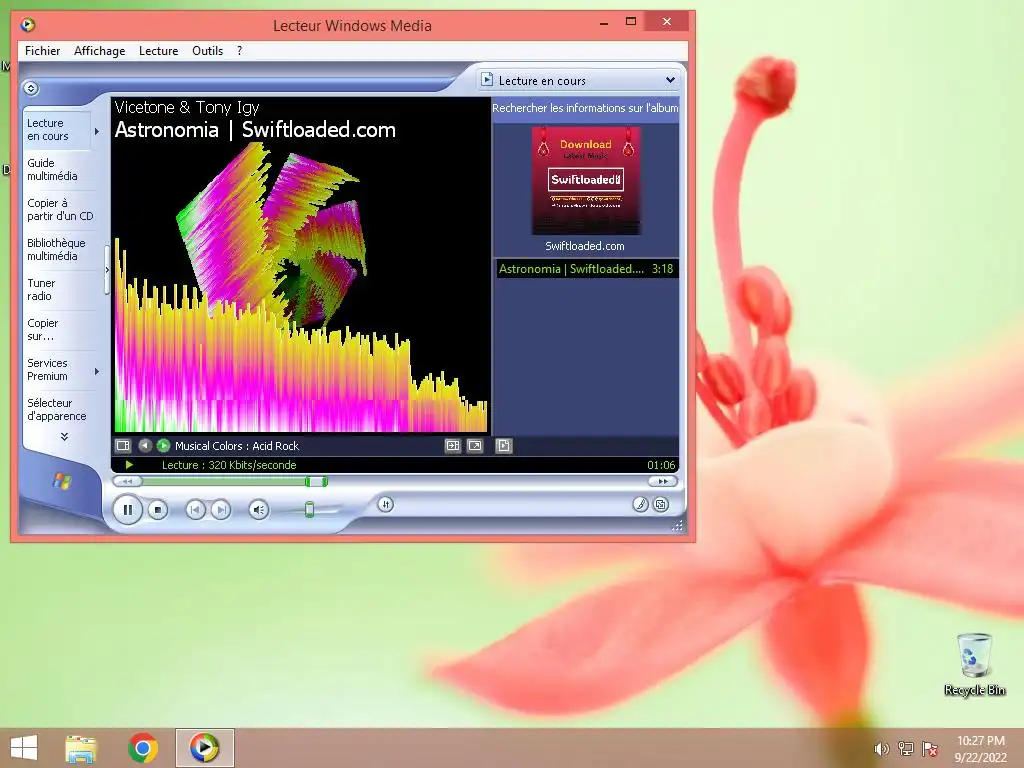Click Rechercher les informations sur l'album

(x=585, y=108)
